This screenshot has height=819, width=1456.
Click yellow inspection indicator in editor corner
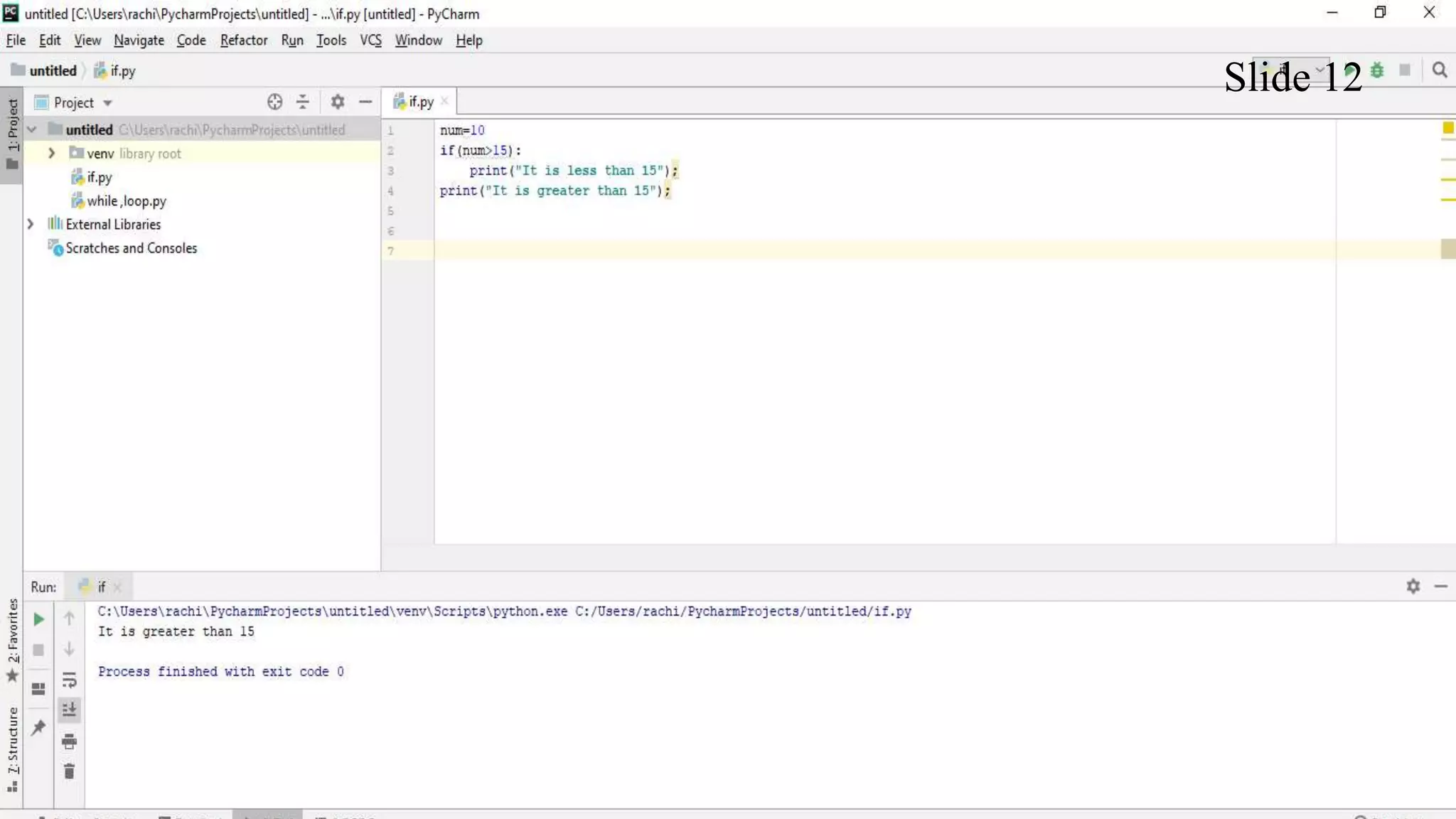tap(1448, 128)
